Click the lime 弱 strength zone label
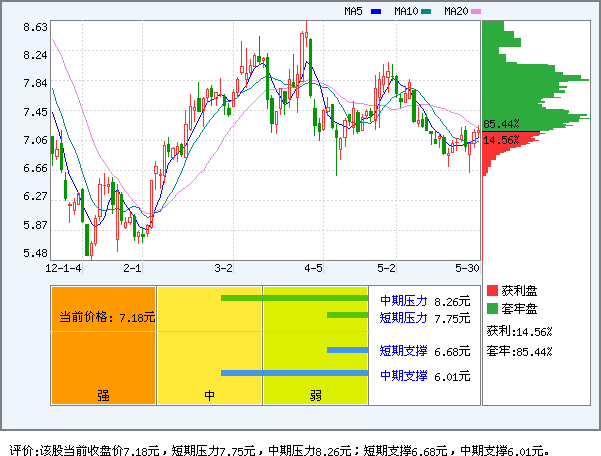This screenshot has width=601, height=456. click(315, 394)
